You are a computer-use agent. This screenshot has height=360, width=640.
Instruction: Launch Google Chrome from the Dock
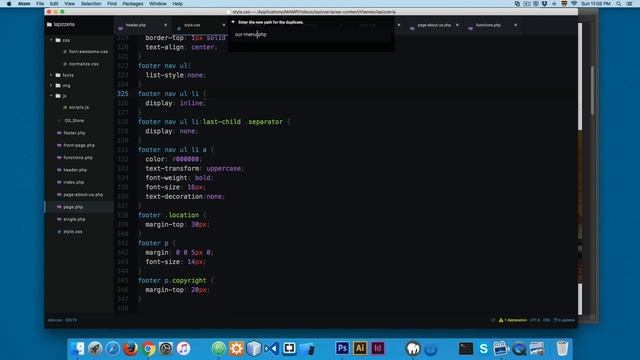click(149, 349)
